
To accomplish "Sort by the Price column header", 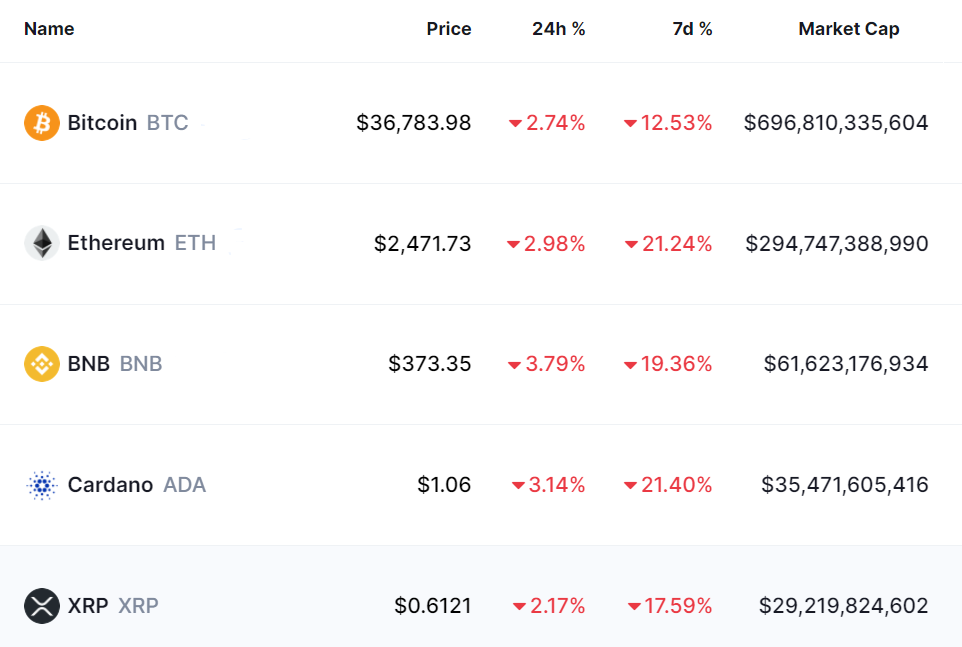I will coord(448,29).
